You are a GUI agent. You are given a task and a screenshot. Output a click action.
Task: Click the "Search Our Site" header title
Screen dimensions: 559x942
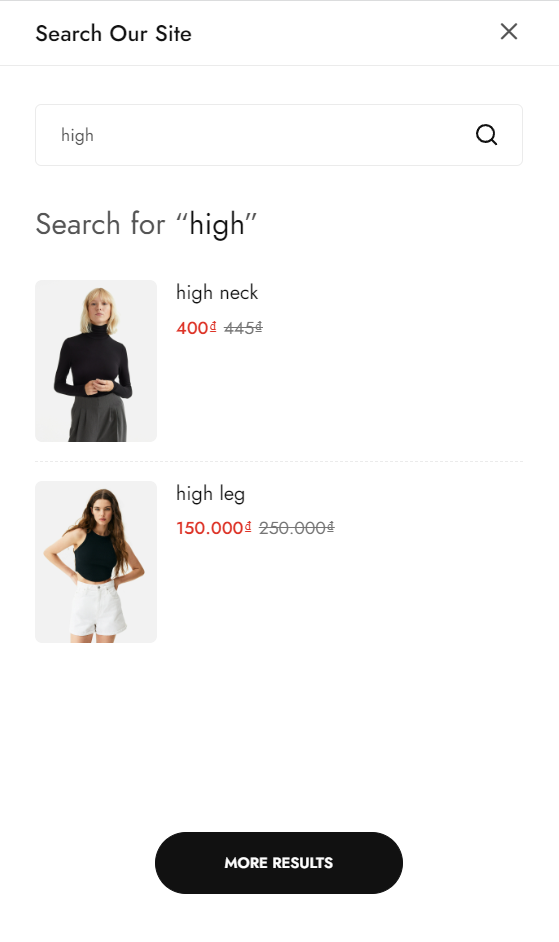(114, 34)
